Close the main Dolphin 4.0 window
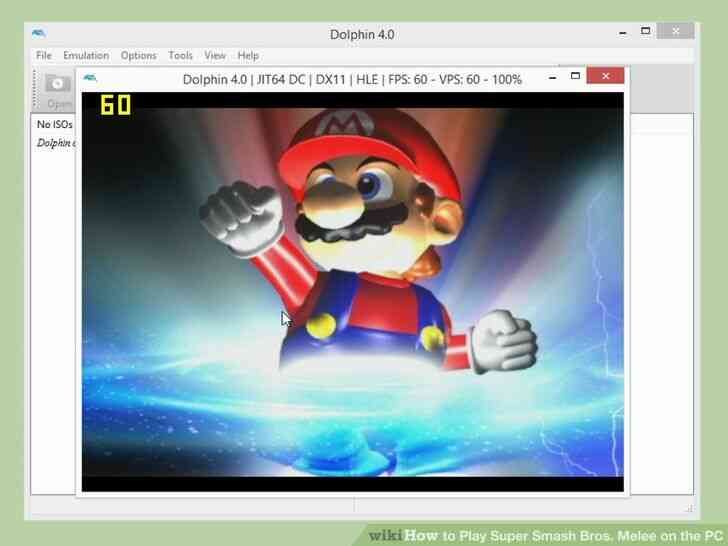The height and width of the screenshot is (546, 728). click(x=676, y=31)
